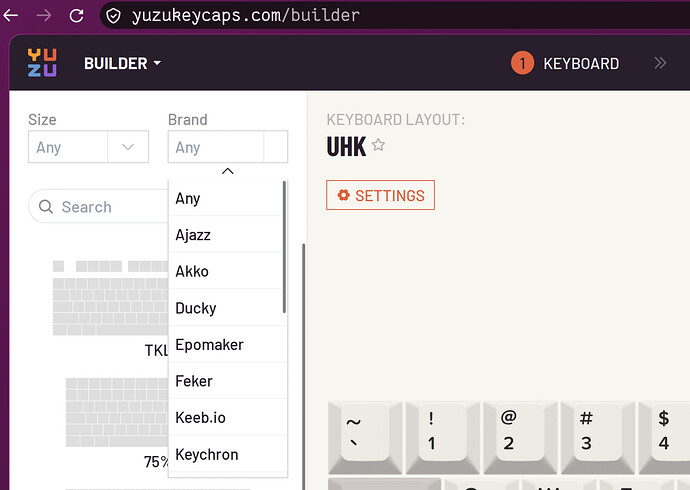
Task: Favorite the UHK layout with star icon
Action: tap(378, 145)
